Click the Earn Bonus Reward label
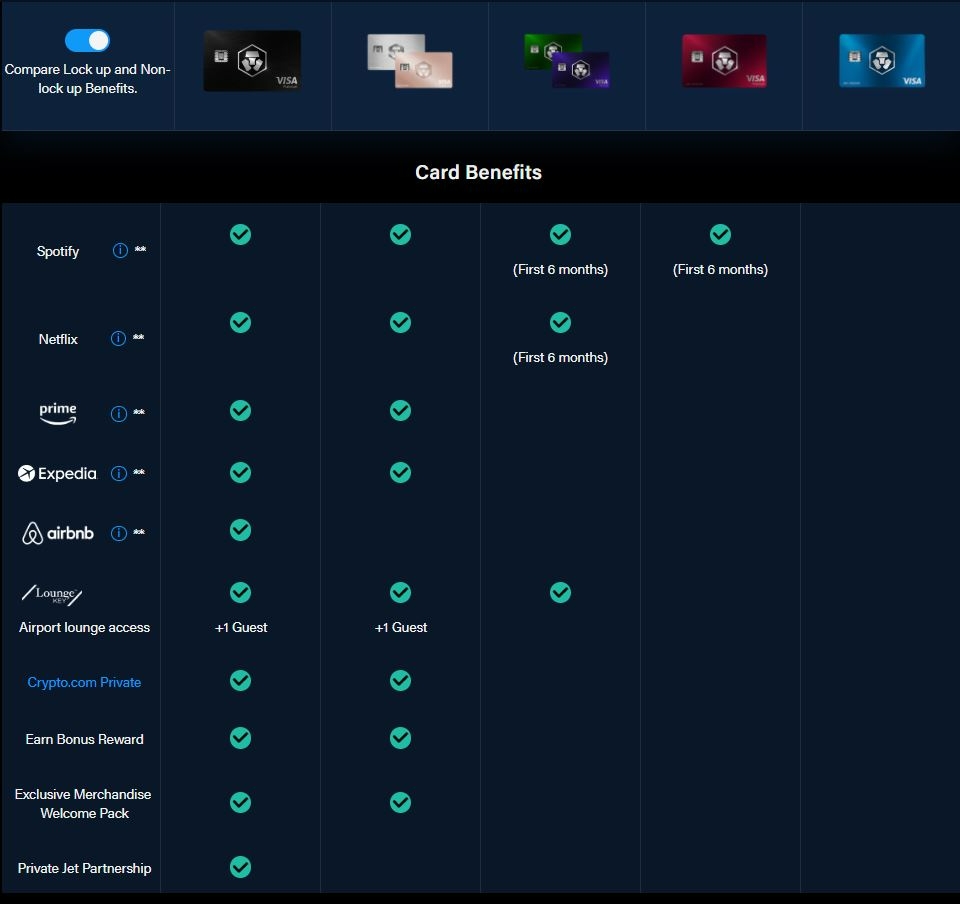Screen dimensions: 960x904 coord(84,739)
